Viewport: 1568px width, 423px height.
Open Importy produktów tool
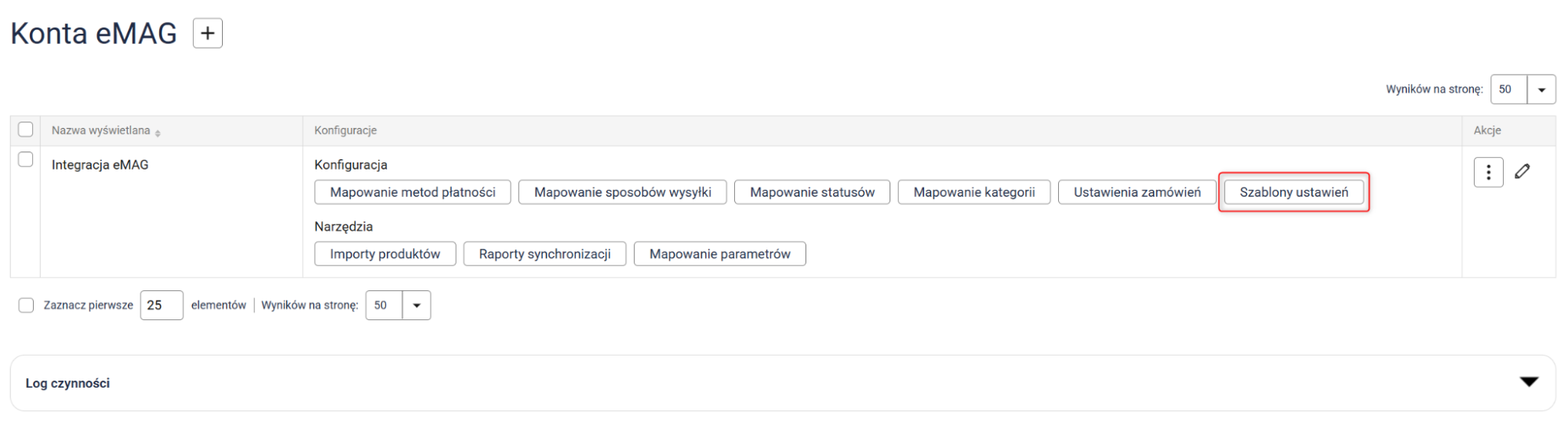point(385,254)
